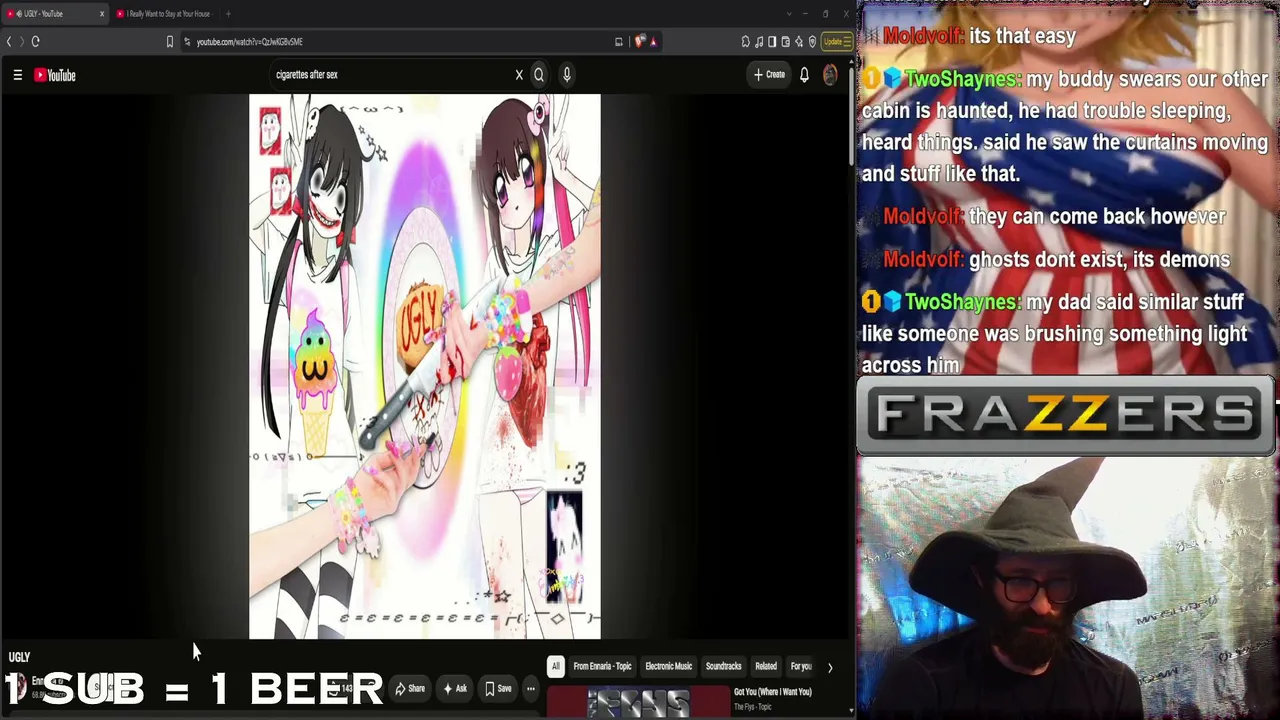Click the Create button on YouTube
The height and width of the screenshot is (720, 1280).
coord(770,75)
